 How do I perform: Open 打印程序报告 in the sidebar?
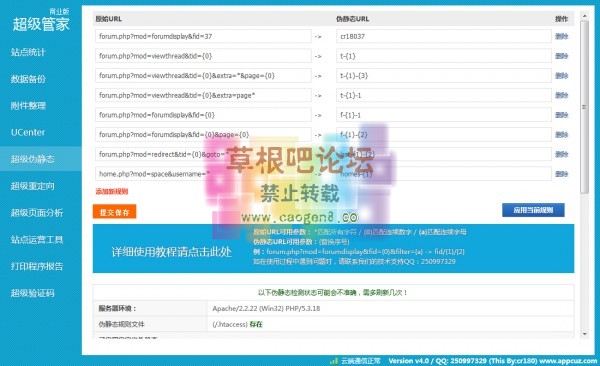click(37, 266)
